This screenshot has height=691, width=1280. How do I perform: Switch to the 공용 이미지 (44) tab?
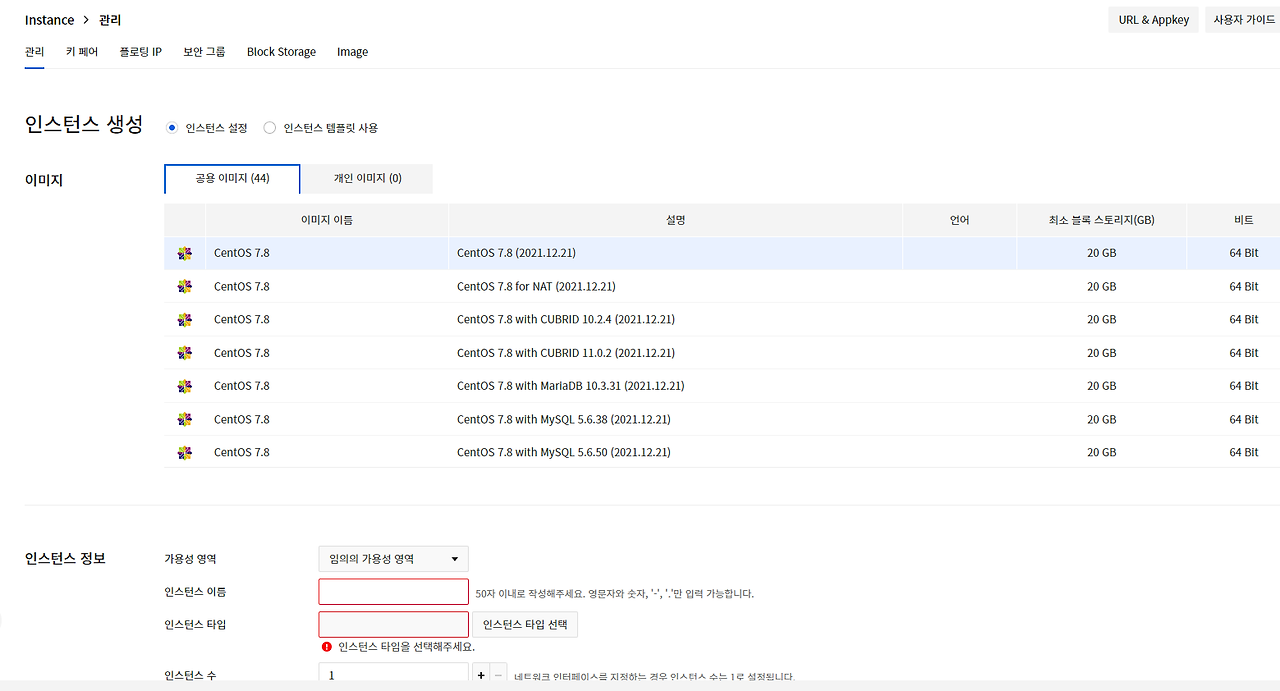[232, 179]
